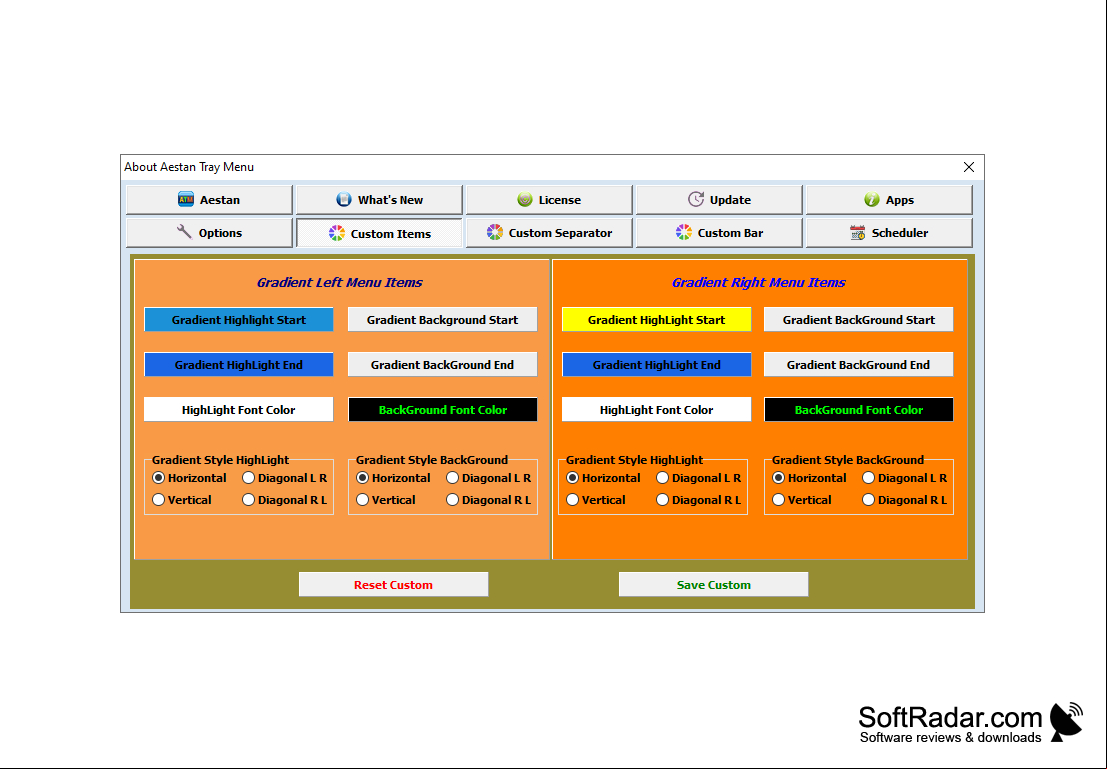
Task: Select left HighLight Vertical gradient style
Action: (181, 500)
